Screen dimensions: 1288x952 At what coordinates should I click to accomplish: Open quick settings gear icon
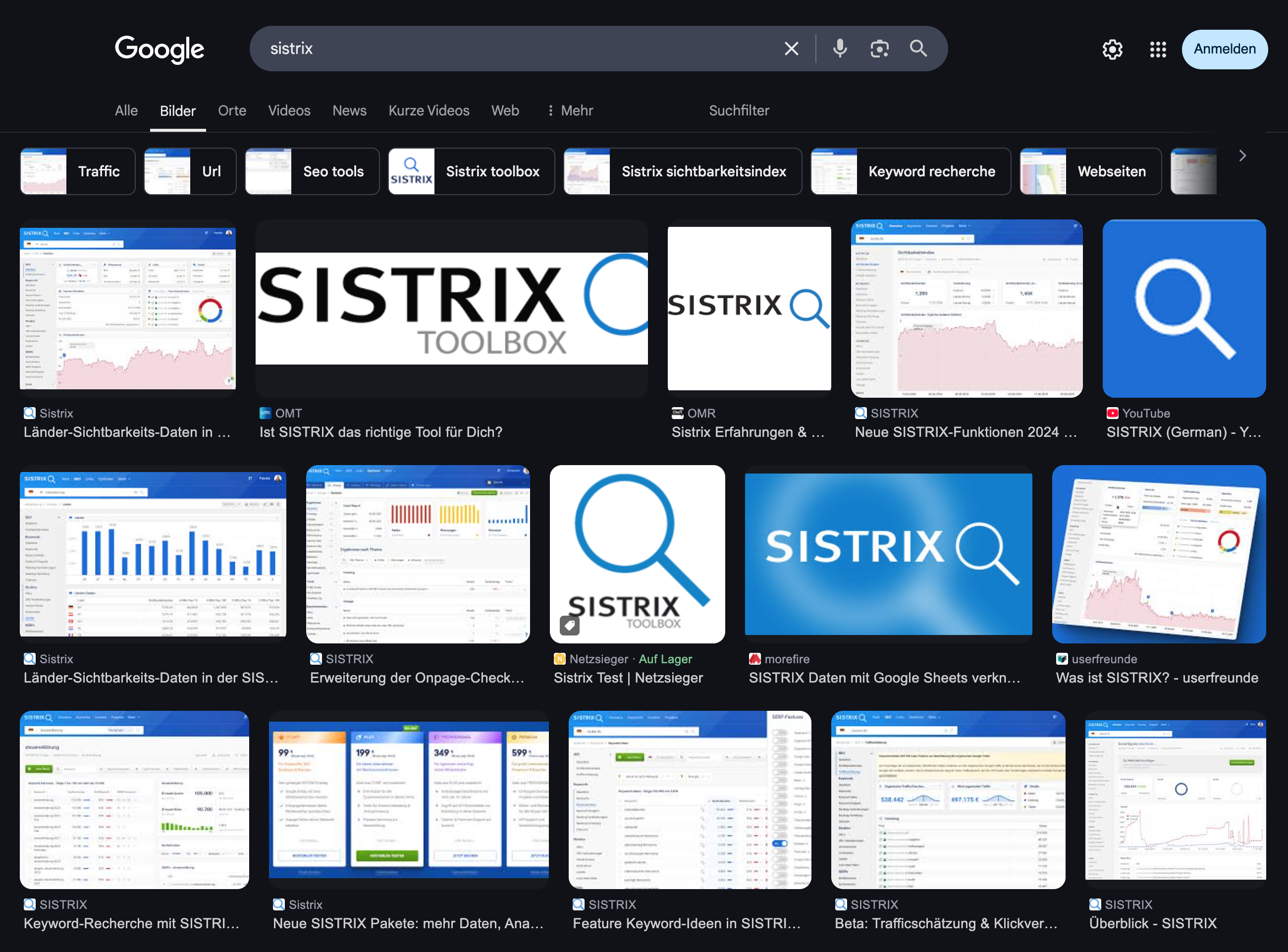point(1112,50)
